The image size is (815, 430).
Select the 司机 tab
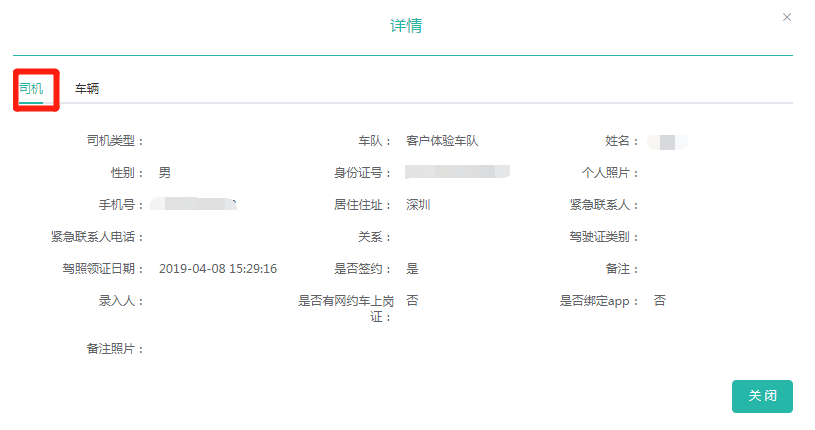click(31, 89)
